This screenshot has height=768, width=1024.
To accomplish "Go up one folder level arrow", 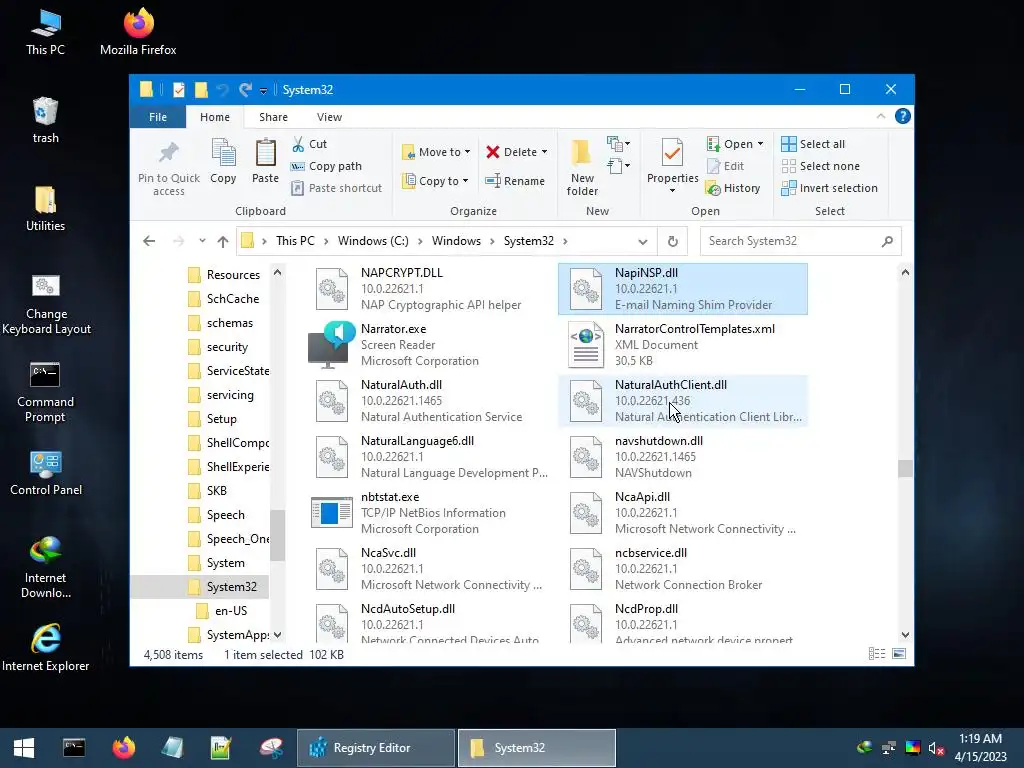I will (x=223, y=242).
